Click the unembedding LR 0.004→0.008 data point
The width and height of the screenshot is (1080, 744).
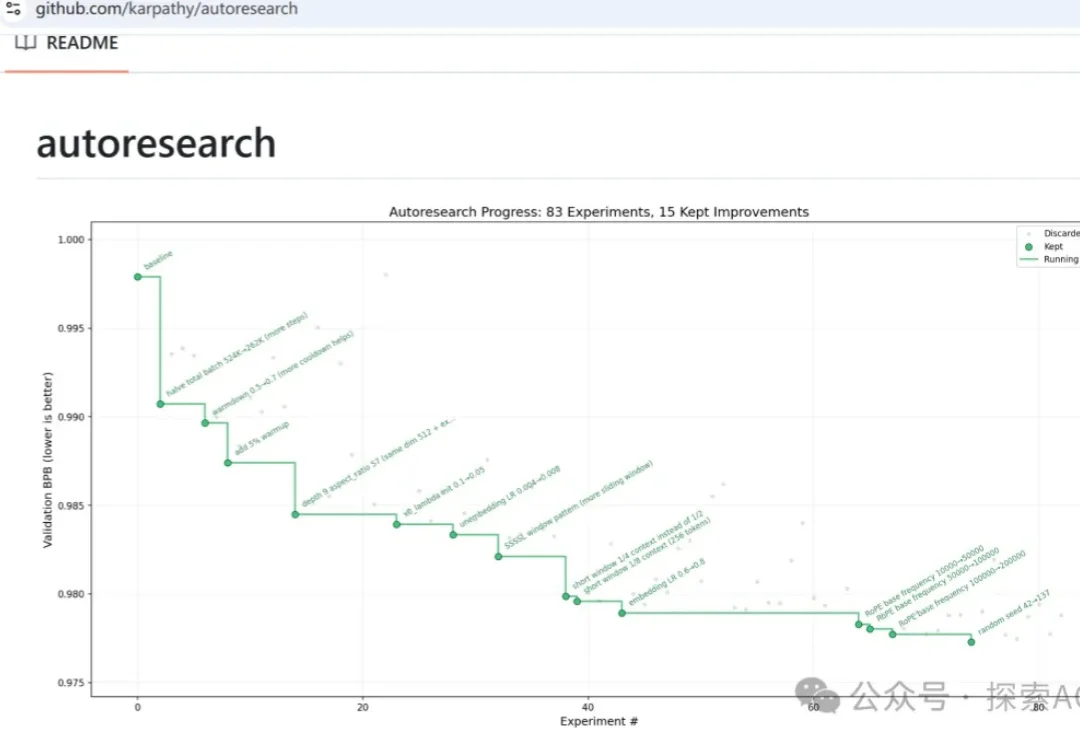[x=453, y=535]
